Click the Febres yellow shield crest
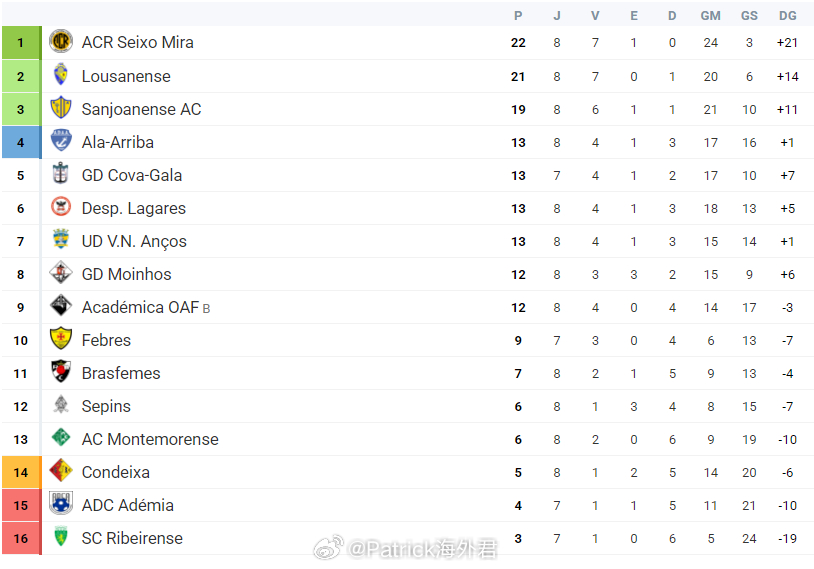The width and height of the screenshot is (814, 569). click(x=61, y=339)
